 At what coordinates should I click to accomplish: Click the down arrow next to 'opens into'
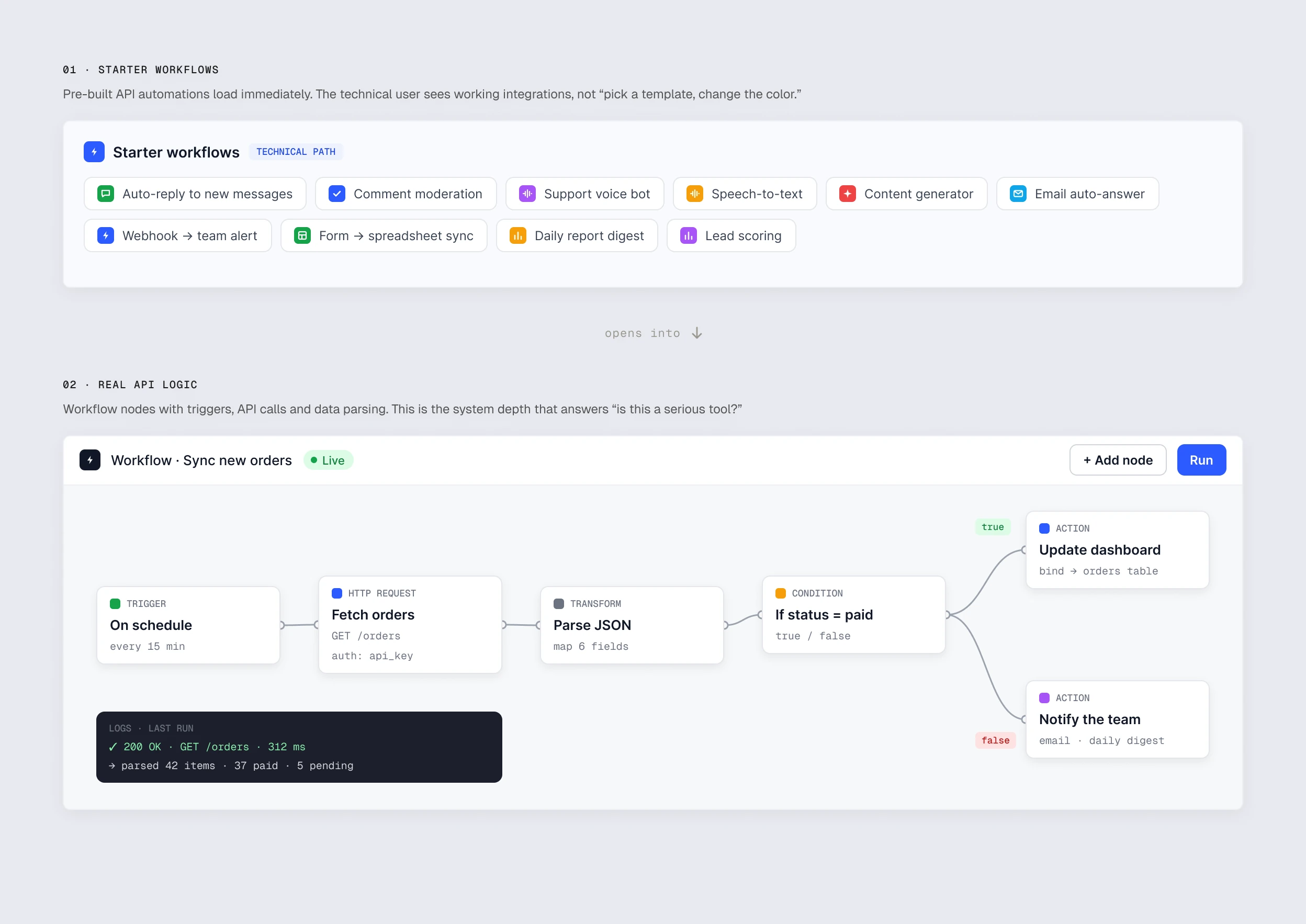(697, 333)
